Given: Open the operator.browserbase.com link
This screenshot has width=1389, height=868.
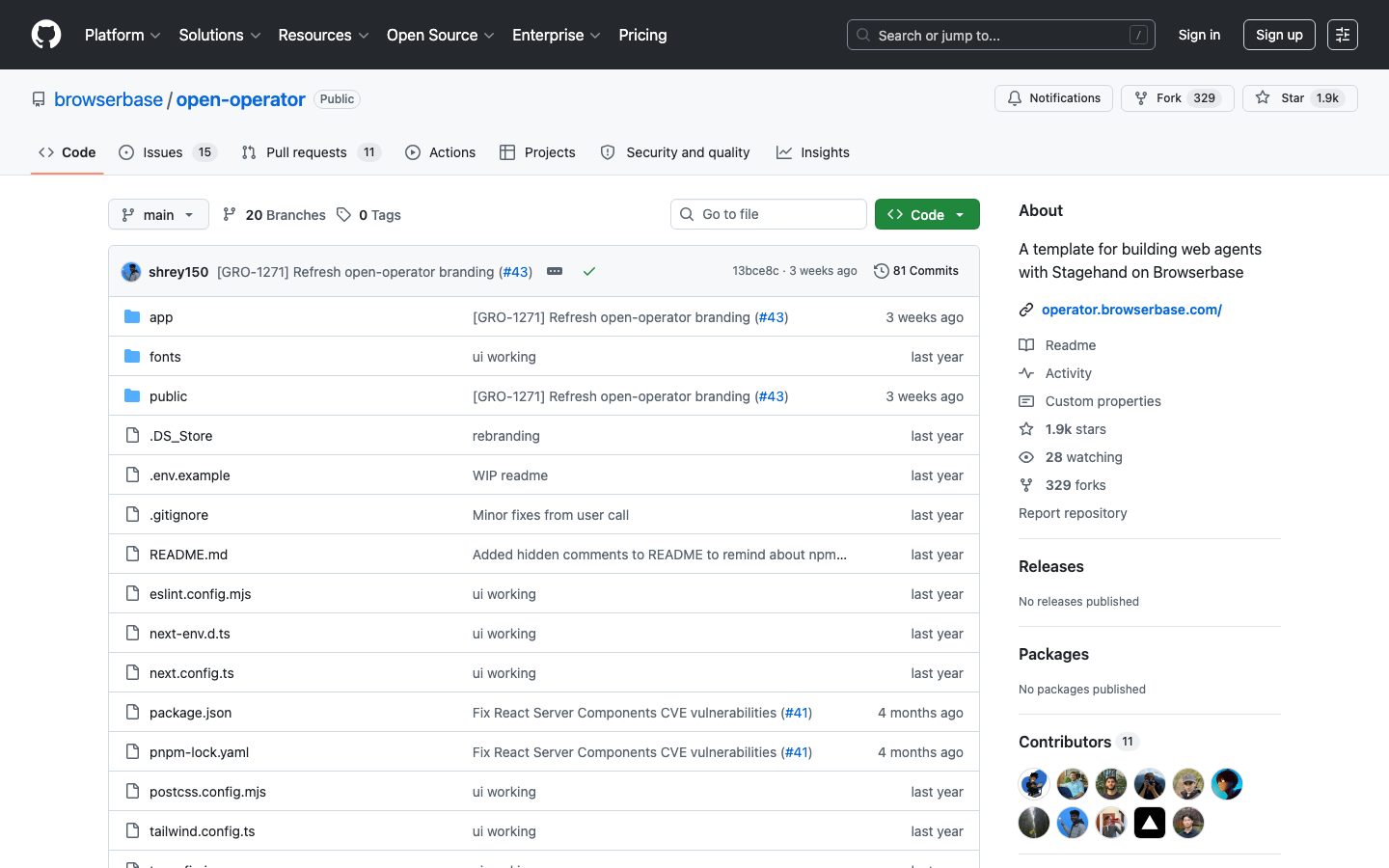Looking at the screenshot, I should click(x=1131, y=310).
